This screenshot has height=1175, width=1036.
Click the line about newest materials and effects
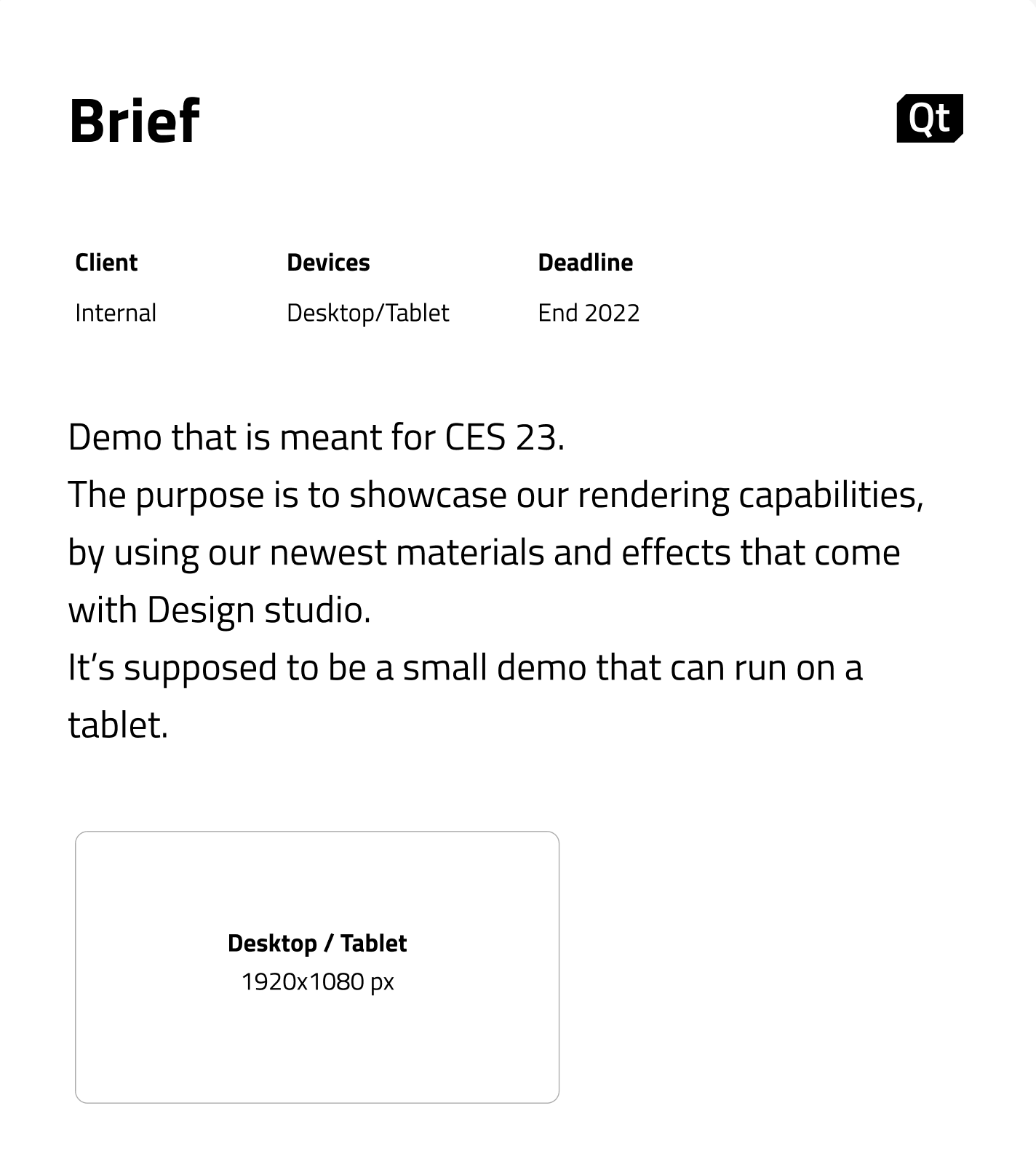click(485, 553)
